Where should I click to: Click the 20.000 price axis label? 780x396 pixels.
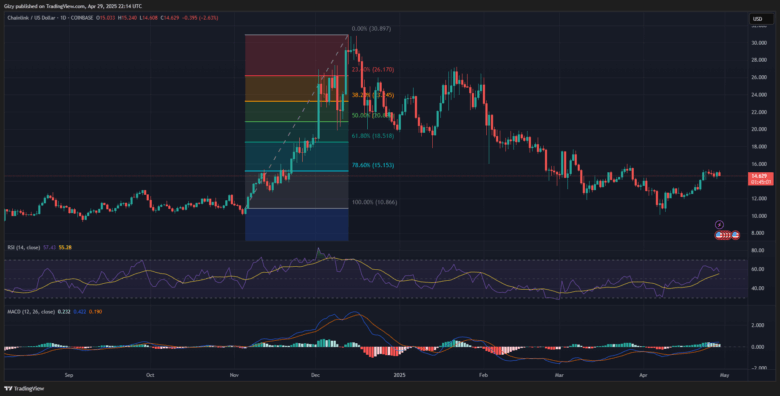759,129
